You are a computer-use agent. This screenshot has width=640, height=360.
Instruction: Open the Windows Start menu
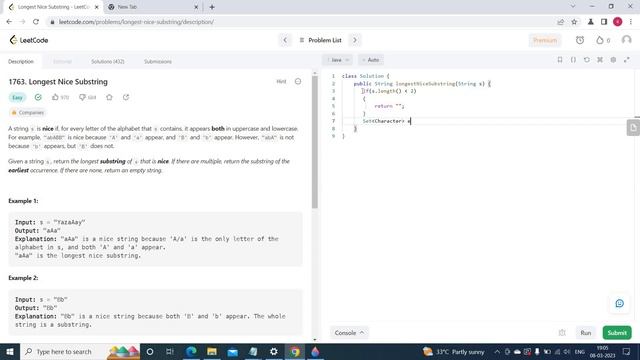point(9,351)
